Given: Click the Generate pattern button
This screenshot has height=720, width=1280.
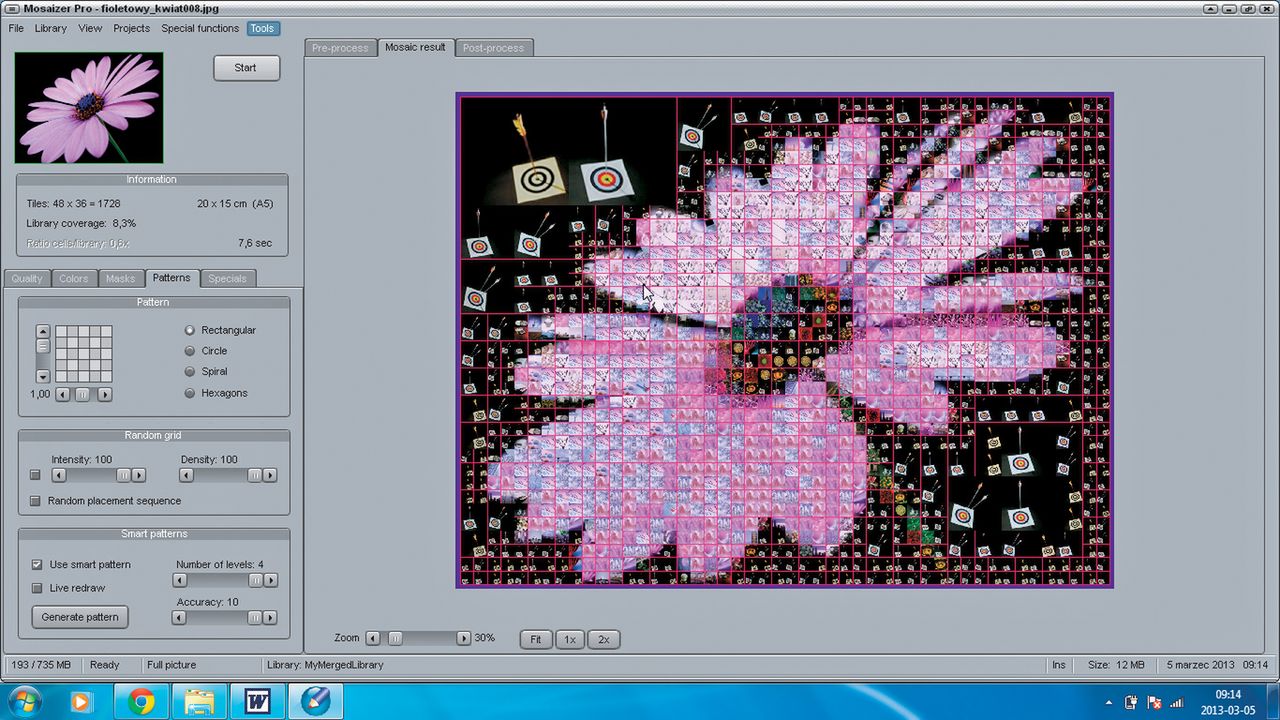Looking at the screenshot, I should pos(80,617).
